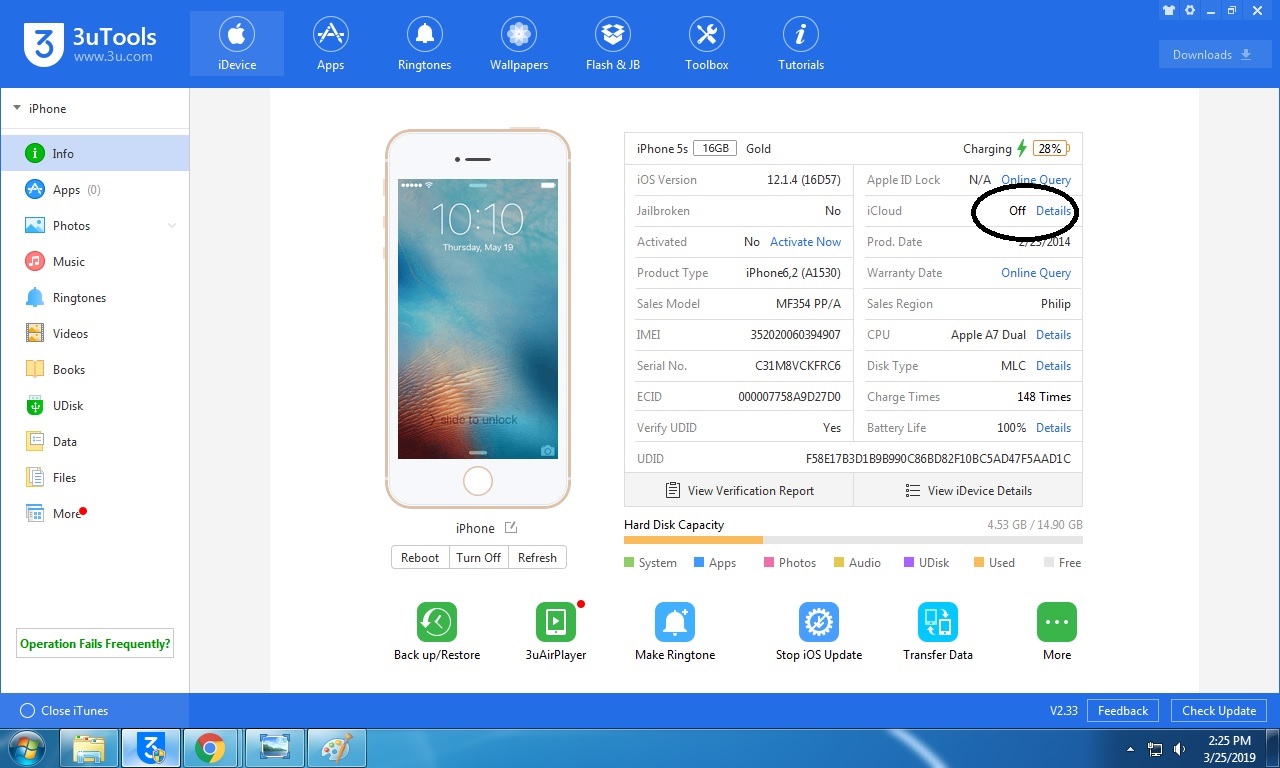1280x768 pixels.
Task: Collapse the iPhone device tree arrow
Action: tap(17, 108)
